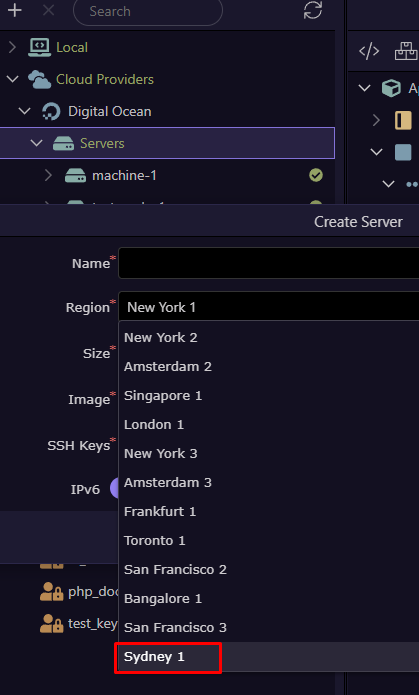The height and width of the screenshot is (695, 419).
Task: Click the machine-1 server icon
Action: [75, 175]
